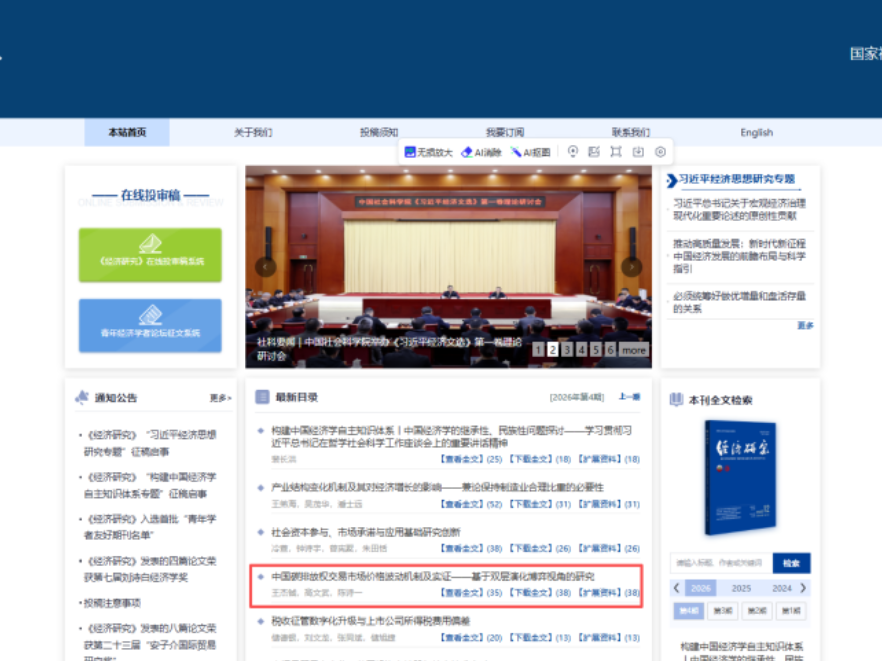
Task: Click the download image icon in floating toolbar
Action: [x=638, y=152]
